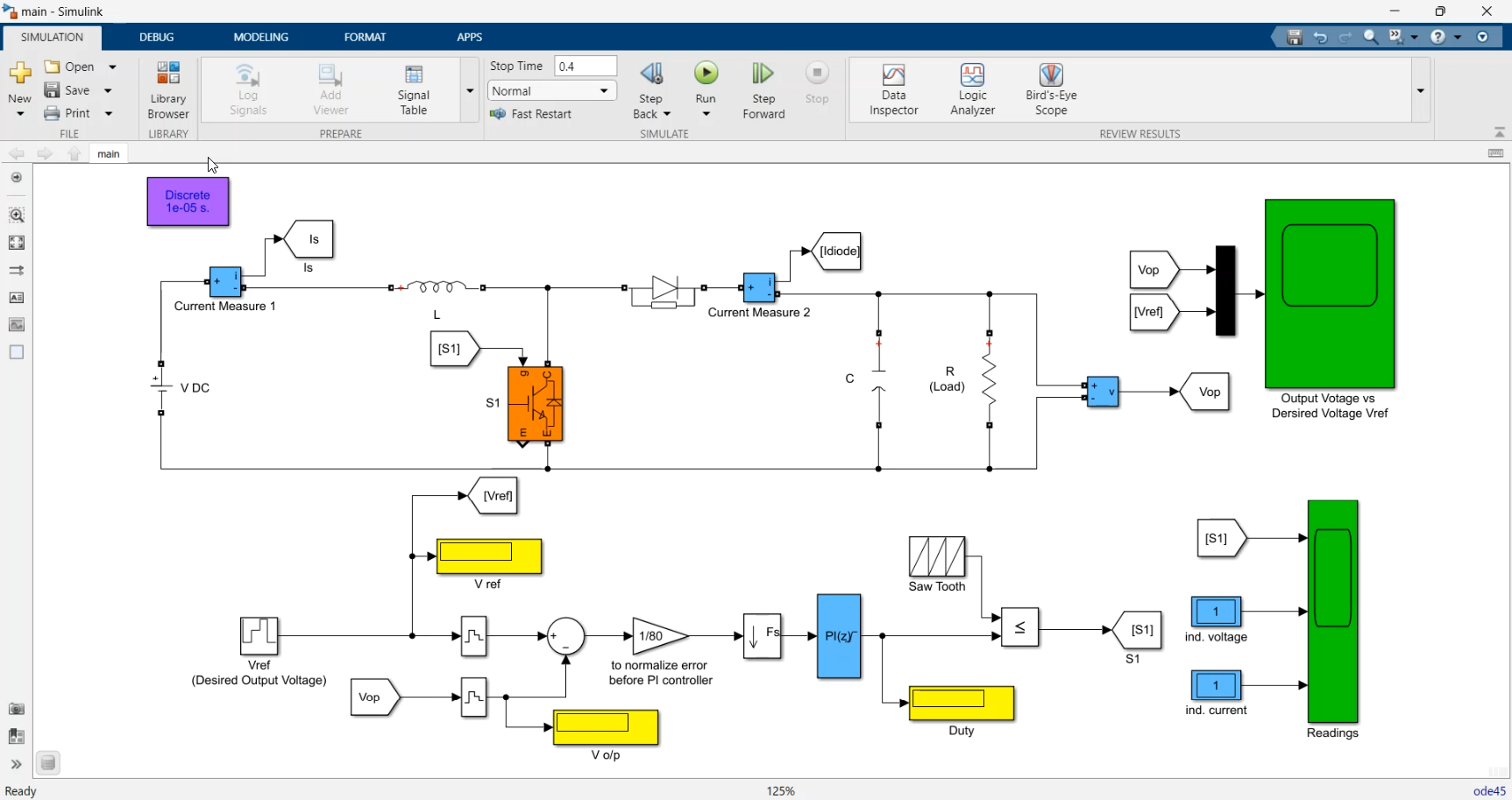Select the Duty display block
The width and height of the screenshot is (1512, 800).
point(962,704)
